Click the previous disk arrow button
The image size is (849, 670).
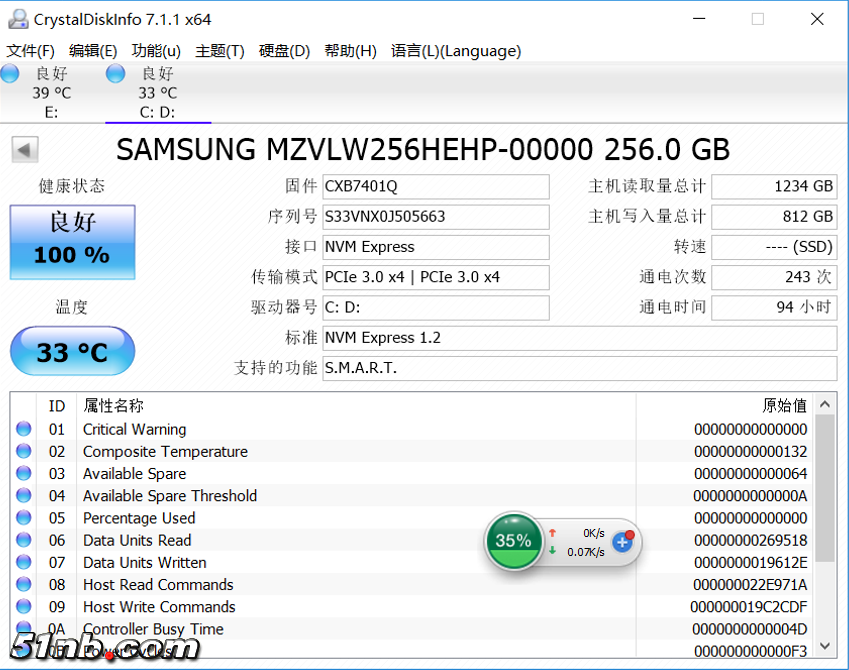[x=25, y=150]
